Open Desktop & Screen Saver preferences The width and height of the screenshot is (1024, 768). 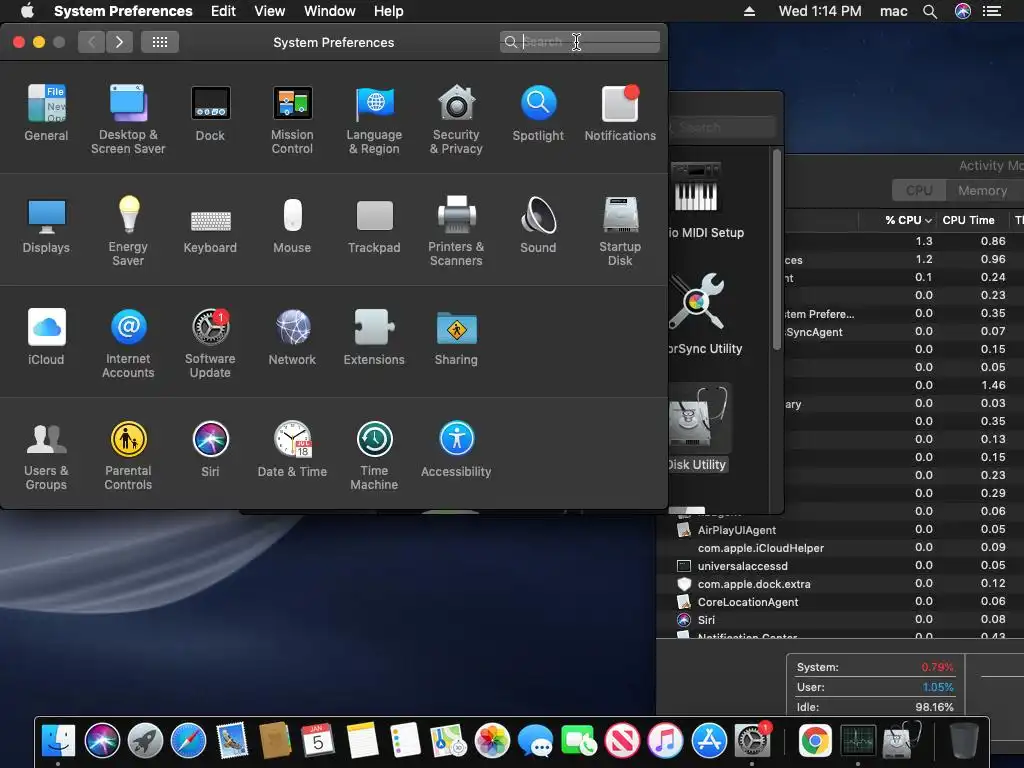pyautogui.click(x=128, y=120)
